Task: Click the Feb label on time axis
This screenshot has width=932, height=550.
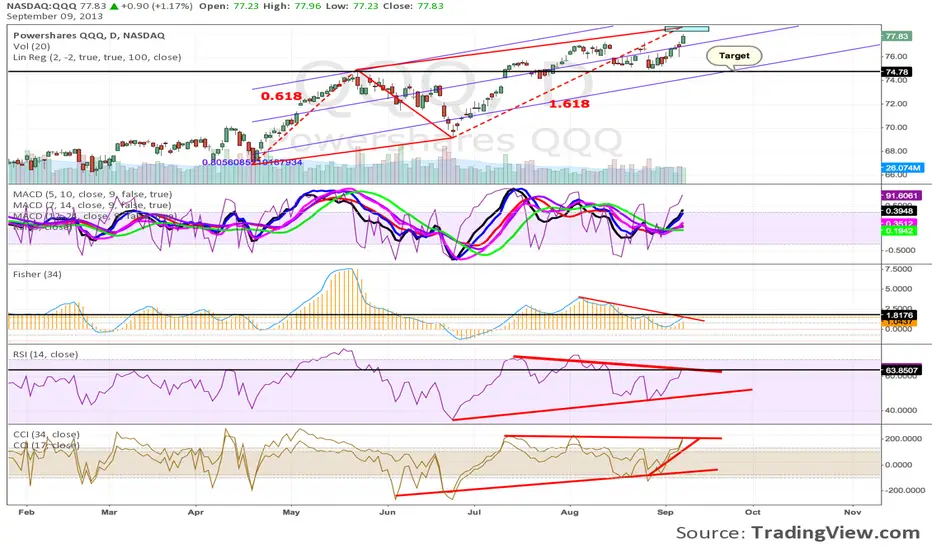Action: pos(26,512)
